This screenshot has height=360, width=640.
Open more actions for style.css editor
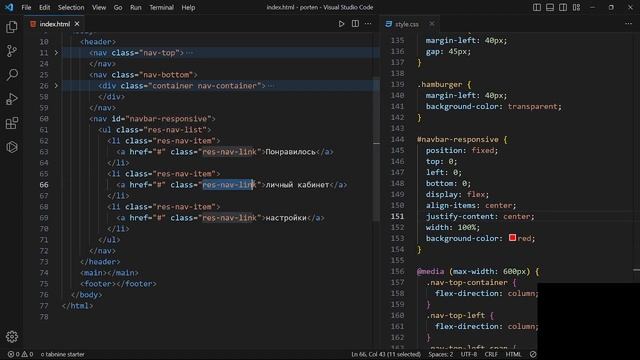628,24
